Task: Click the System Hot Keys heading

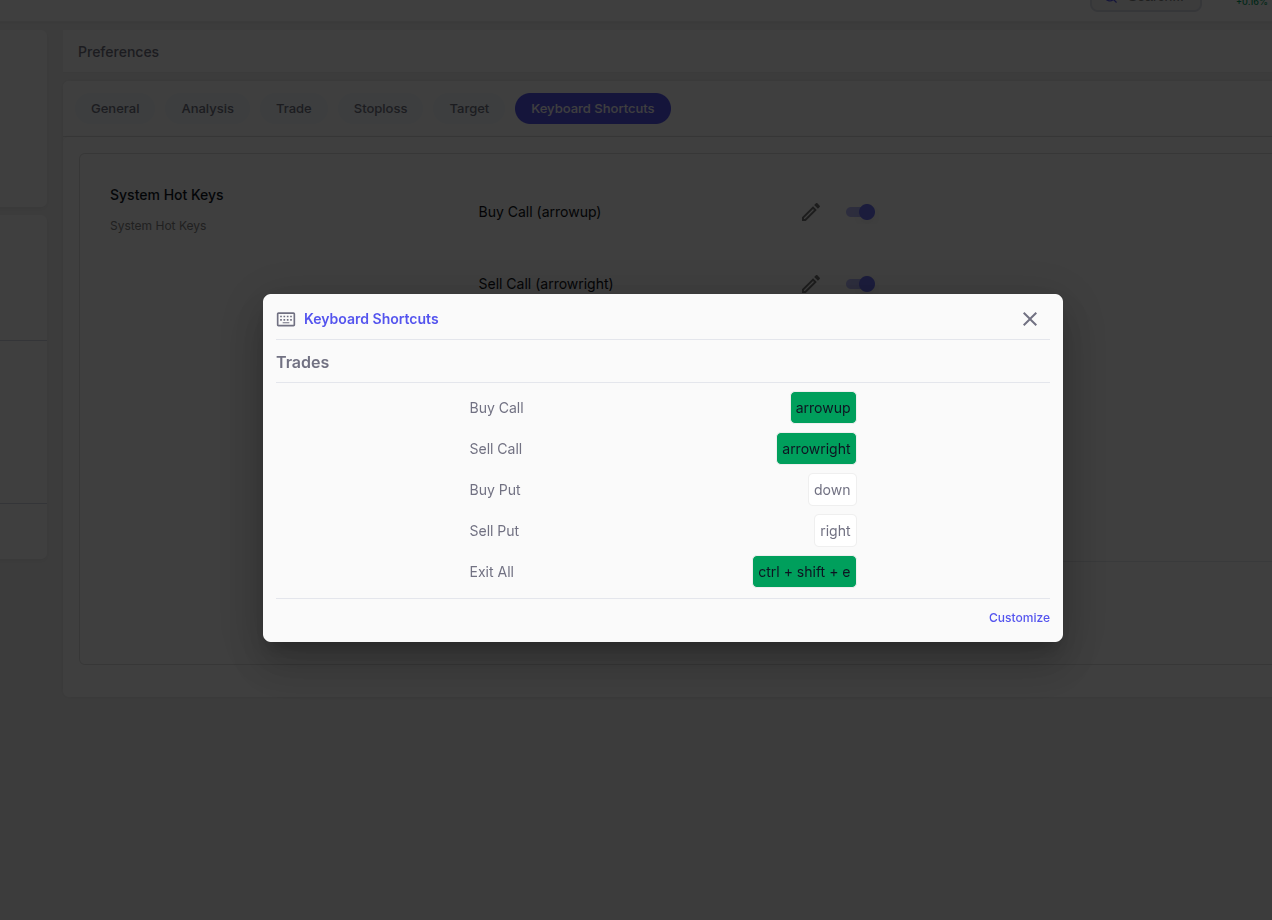Action: pos(167,195)
